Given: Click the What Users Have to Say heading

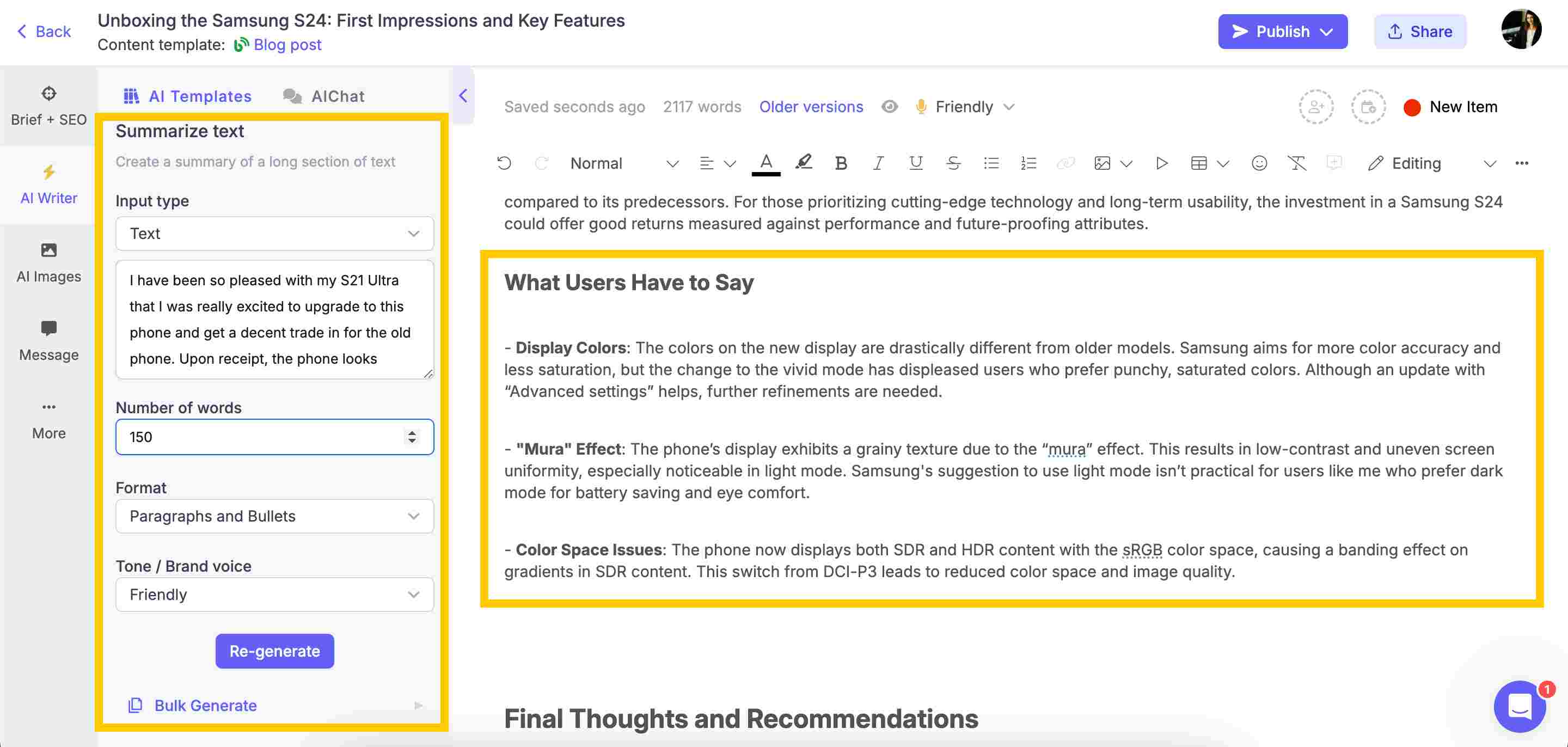Looking at the screenshot, I should pyautogui.click(x=629, y=283).
